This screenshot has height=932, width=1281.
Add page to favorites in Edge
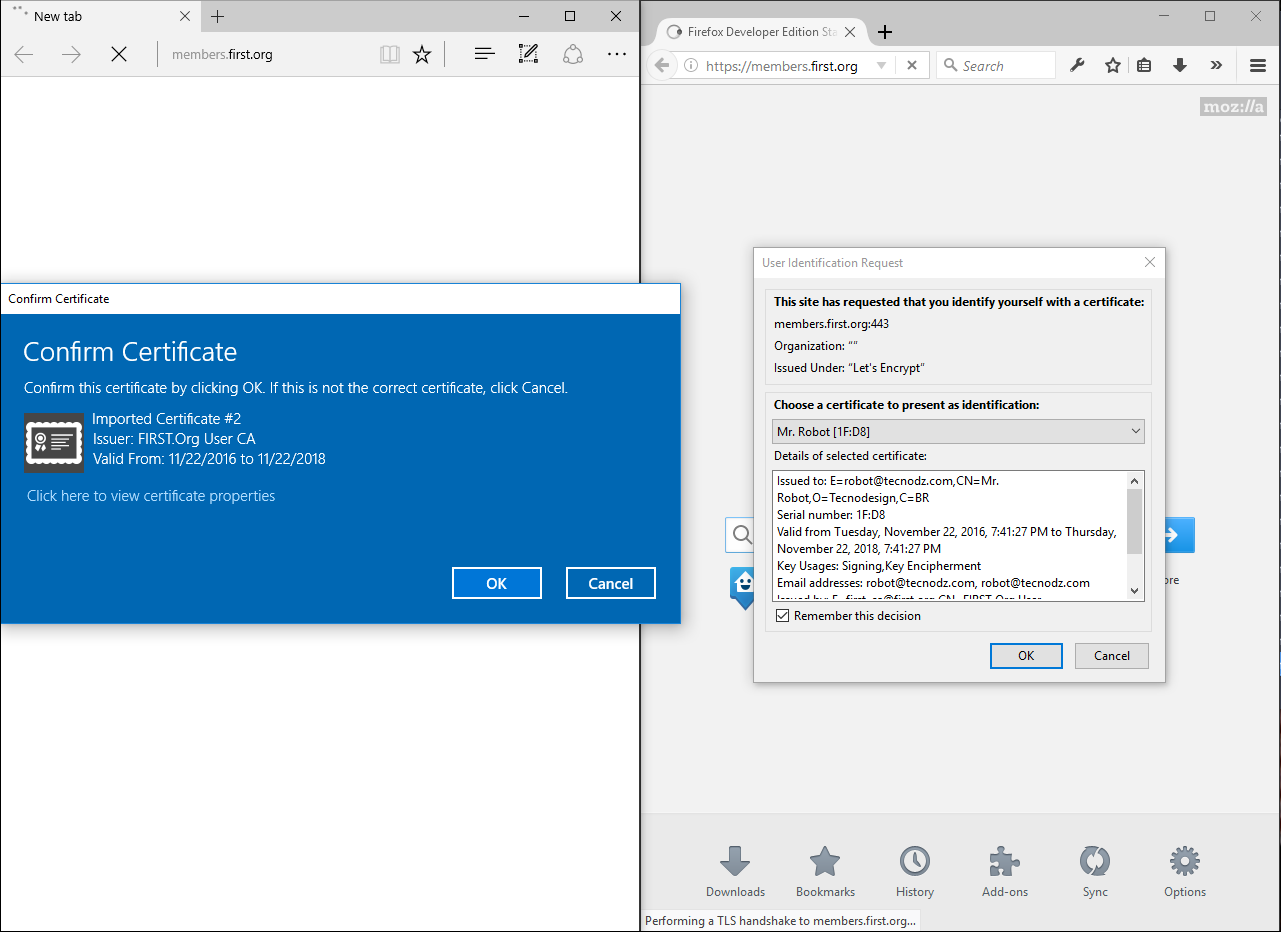point(422,54)
